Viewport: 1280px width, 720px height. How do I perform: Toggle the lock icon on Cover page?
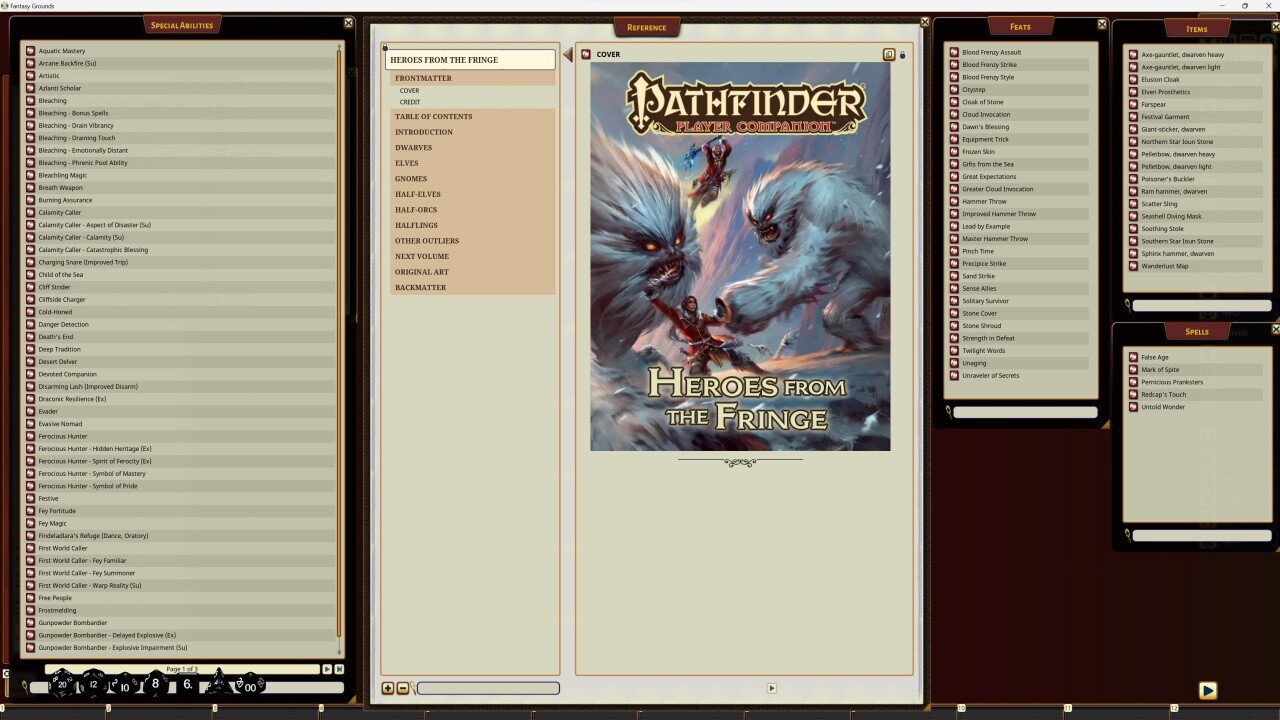pos(902,55)
